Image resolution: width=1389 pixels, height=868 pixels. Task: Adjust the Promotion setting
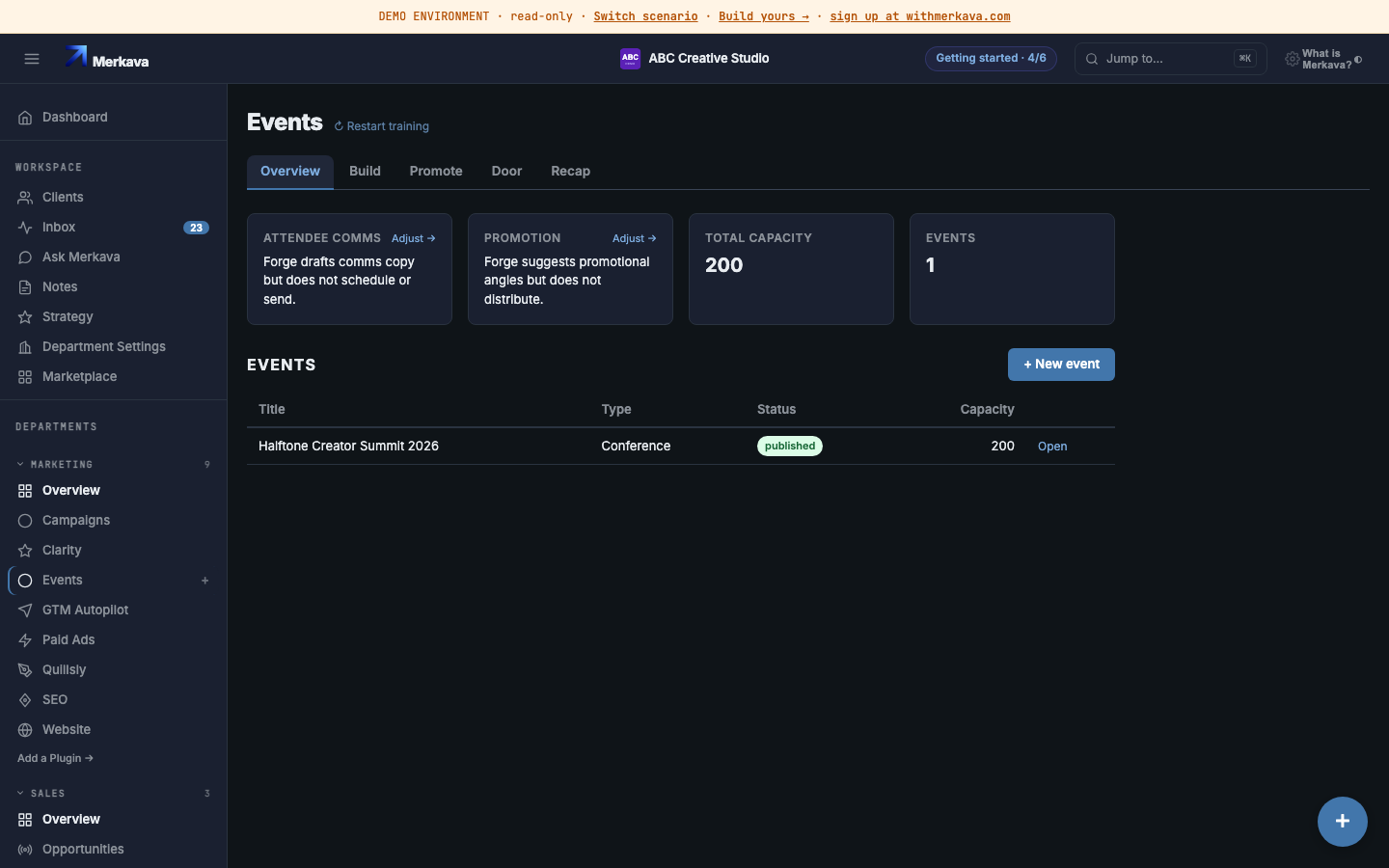[x=635, y=238]
